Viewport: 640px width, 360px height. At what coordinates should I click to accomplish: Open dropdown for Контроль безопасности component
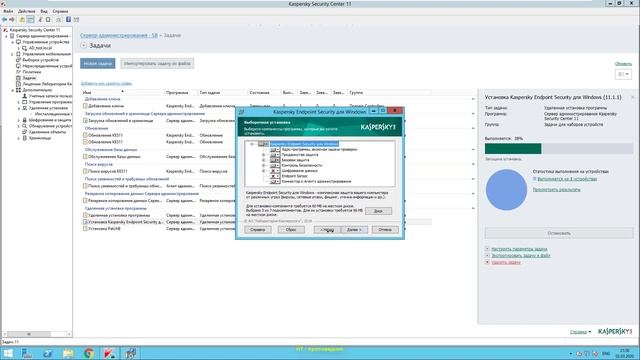point(275,165)
